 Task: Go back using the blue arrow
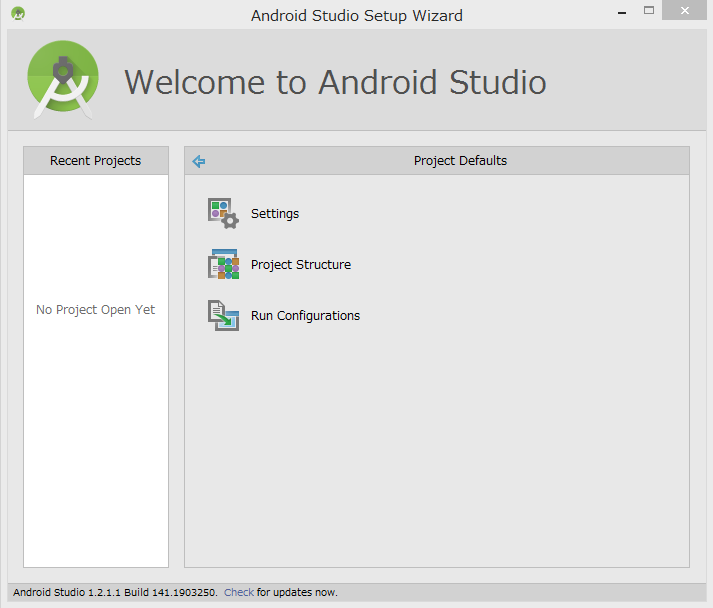199,161
